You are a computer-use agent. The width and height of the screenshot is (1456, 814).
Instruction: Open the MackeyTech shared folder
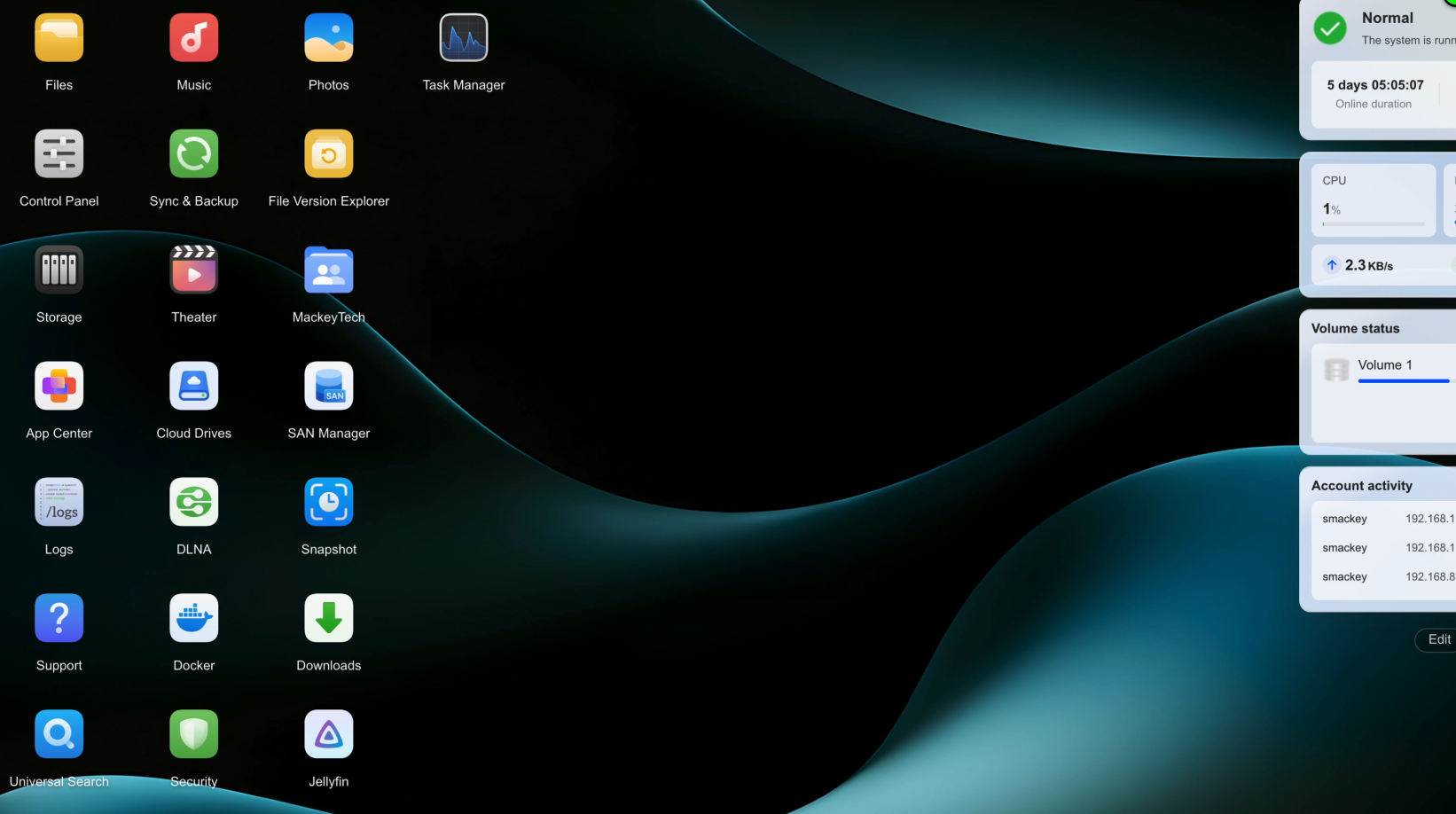(328, 270)
